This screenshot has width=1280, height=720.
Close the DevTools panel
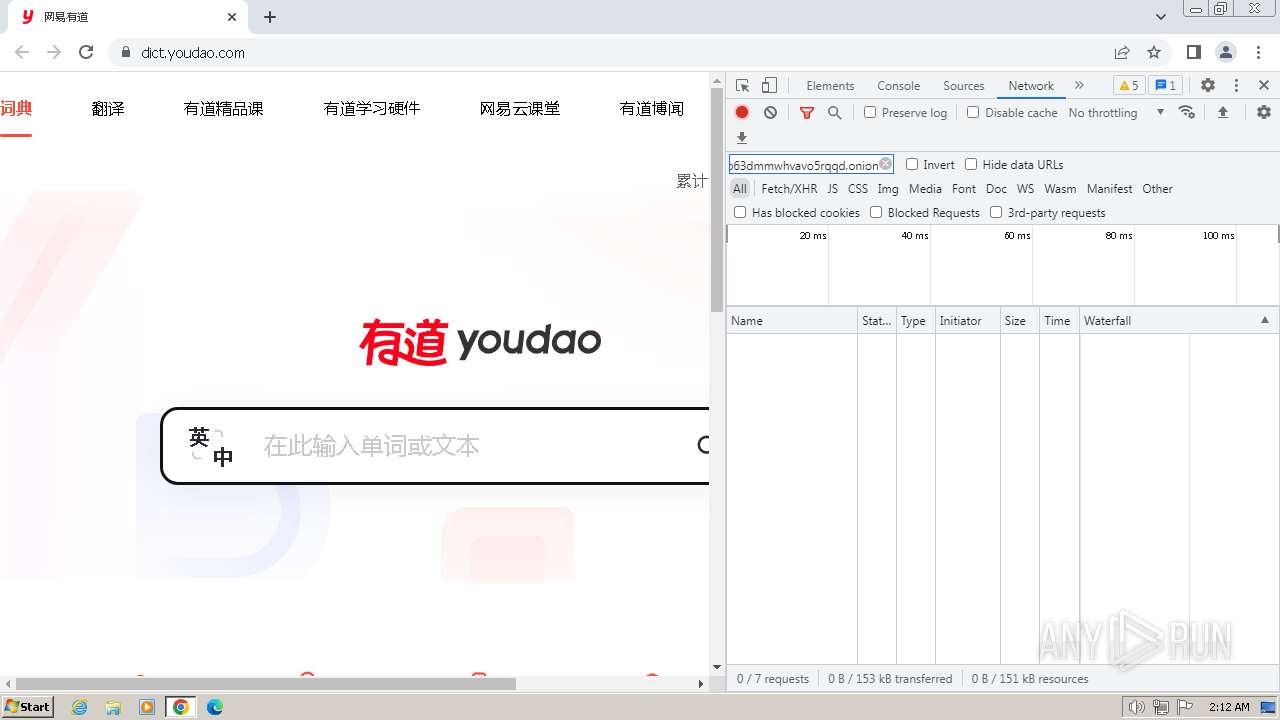pyautogui.click(x=1264, y=85)
